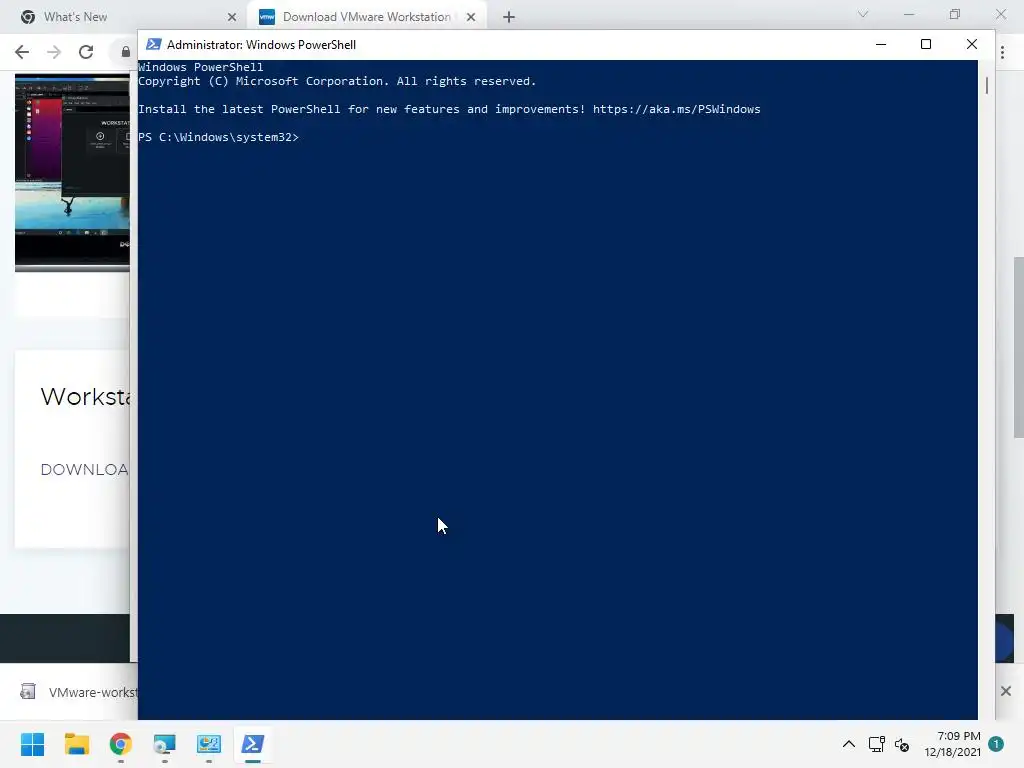Viewport: 1024px width, 768px height.
Task: Click the Chrome lock site-info icon
Action: click(x=125, y=52)
